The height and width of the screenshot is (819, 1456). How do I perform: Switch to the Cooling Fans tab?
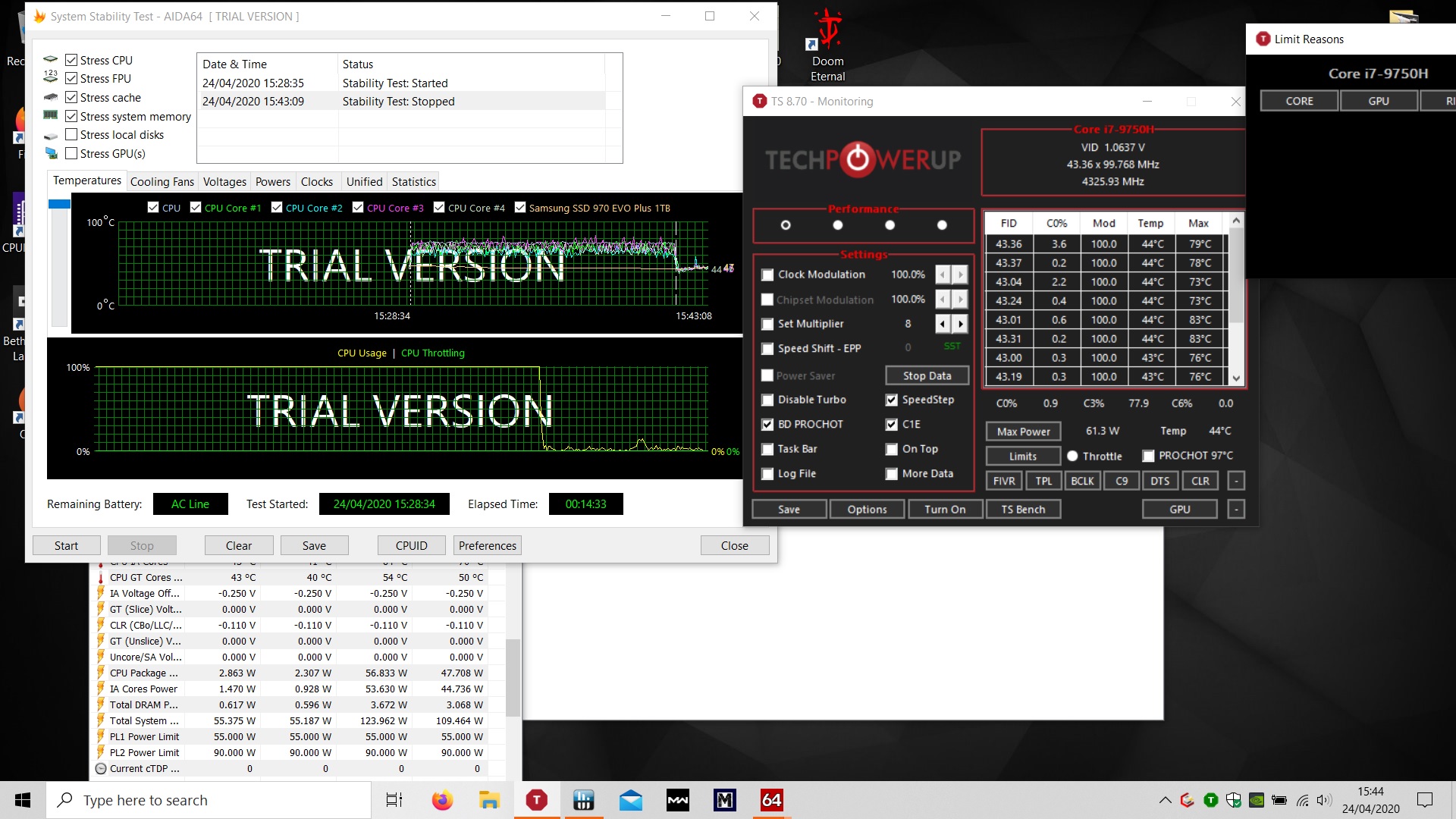point(162,182)
